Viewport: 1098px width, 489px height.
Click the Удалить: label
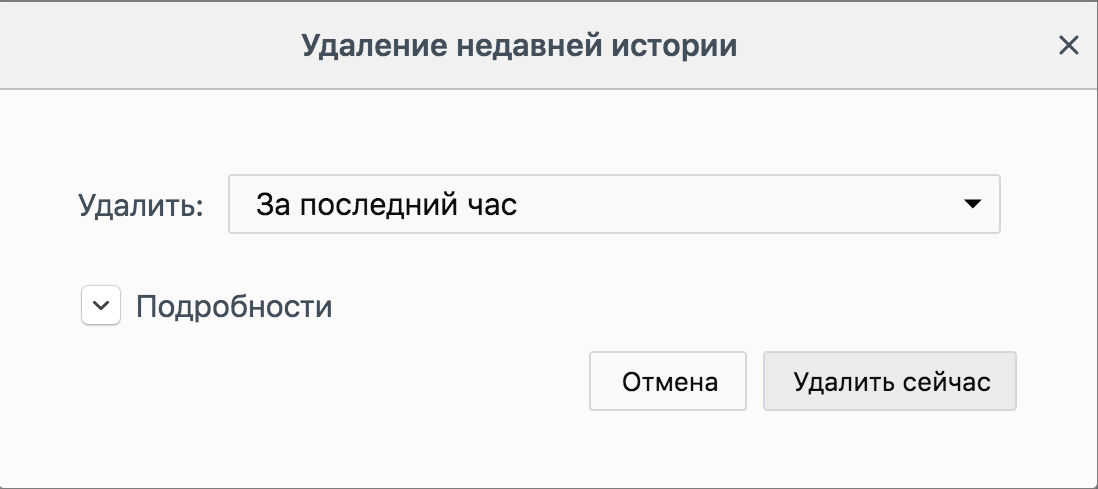141,206
